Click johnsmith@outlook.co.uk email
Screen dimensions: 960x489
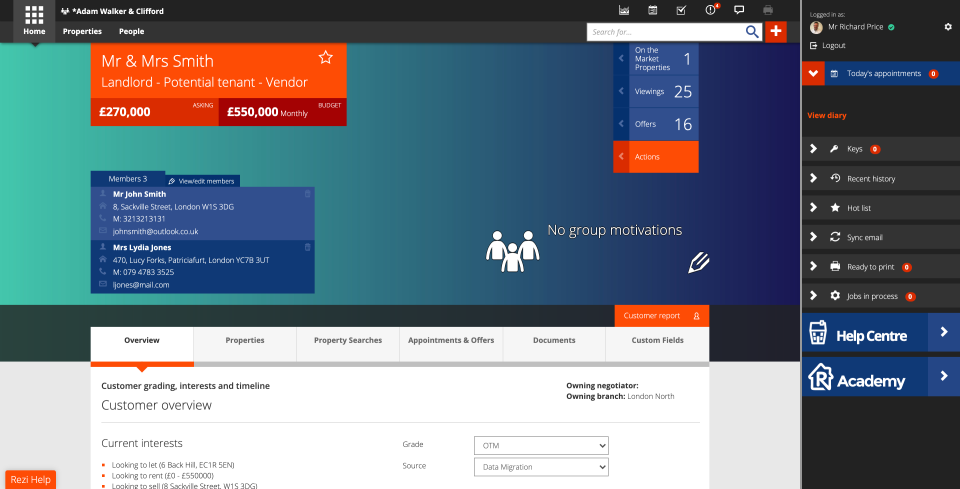(156, 231)
